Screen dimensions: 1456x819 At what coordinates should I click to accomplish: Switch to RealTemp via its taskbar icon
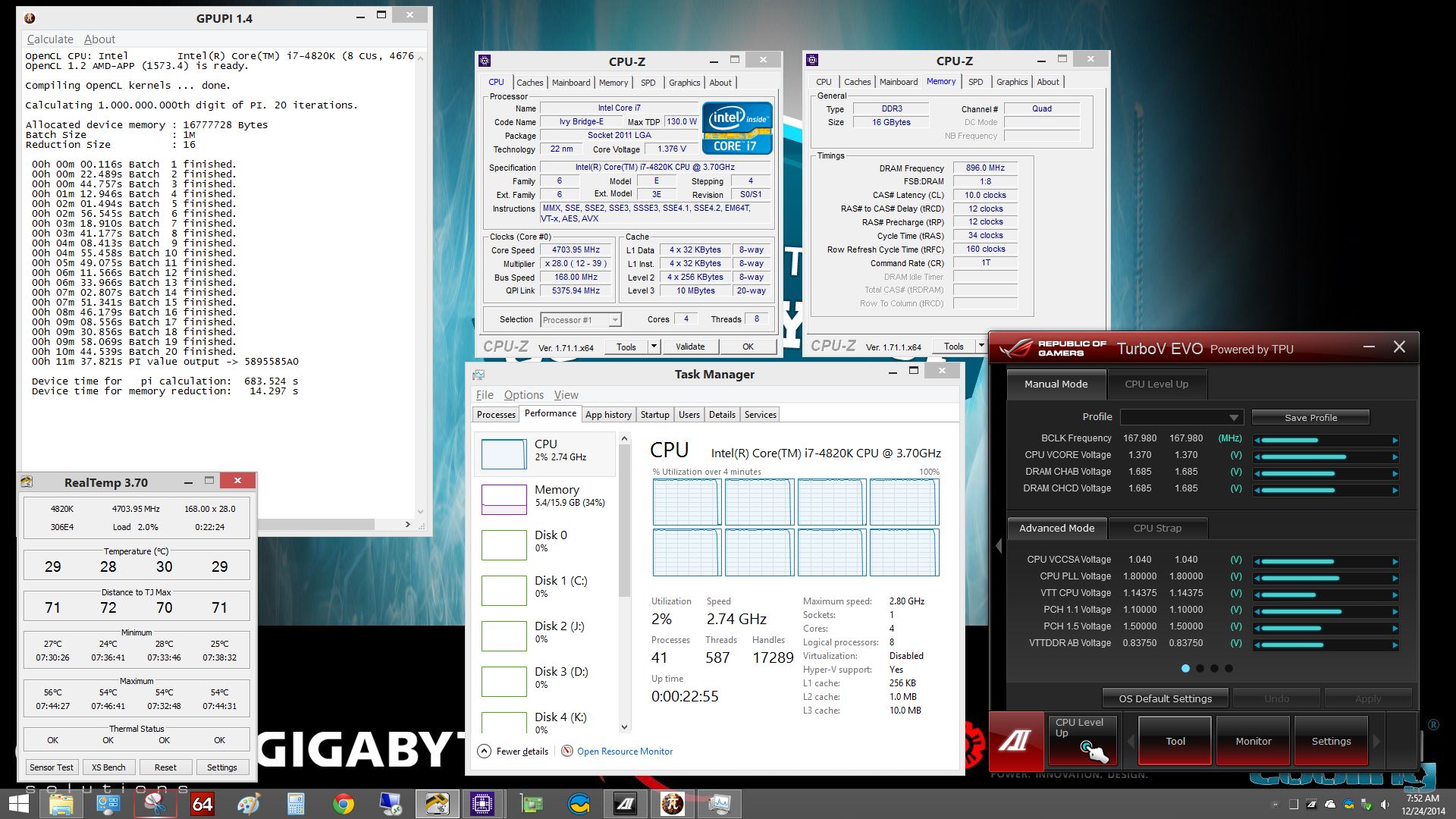437,804
